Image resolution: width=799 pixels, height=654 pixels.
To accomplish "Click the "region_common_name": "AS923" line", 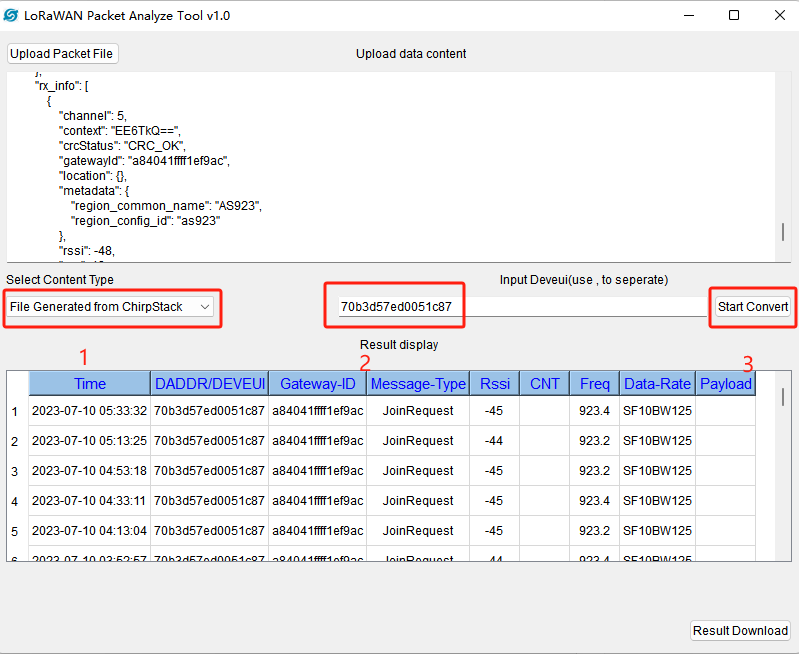I will 166,206.
